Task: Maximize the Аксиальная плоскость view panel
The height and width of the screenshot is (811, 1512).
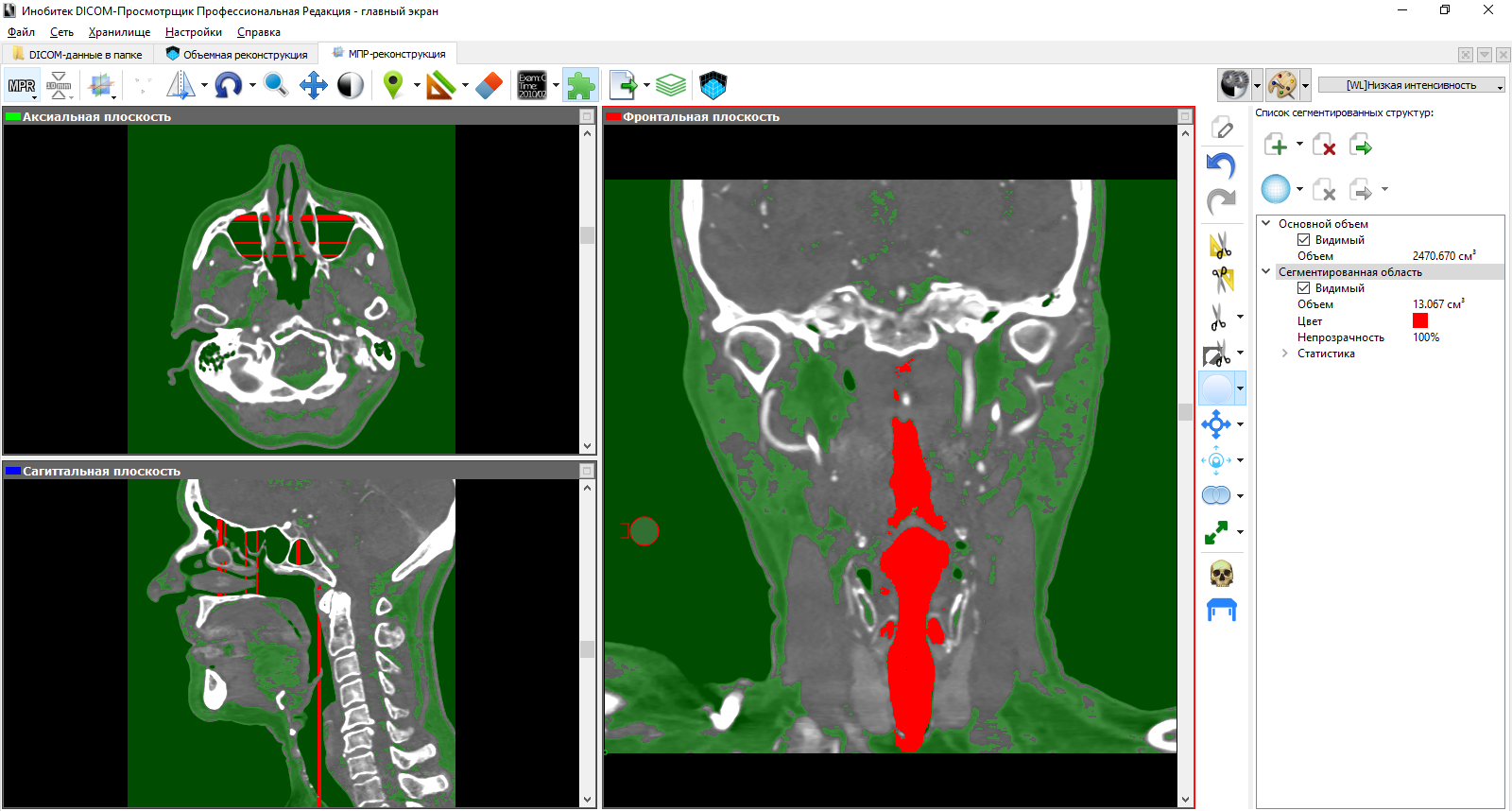Action: pos(587,116)
